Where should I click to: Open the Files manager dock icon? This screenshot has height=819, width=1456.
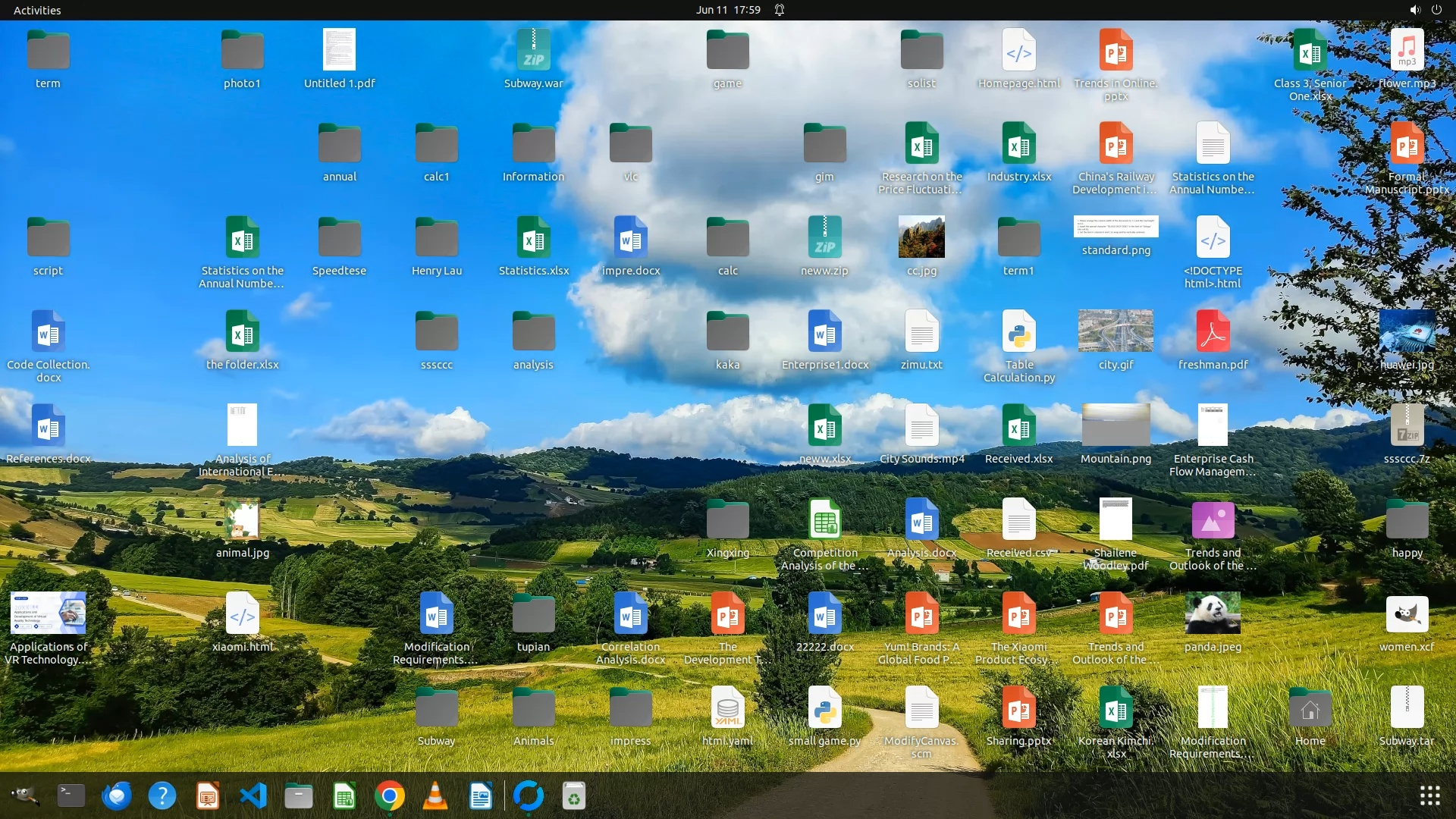pos(299,795)
